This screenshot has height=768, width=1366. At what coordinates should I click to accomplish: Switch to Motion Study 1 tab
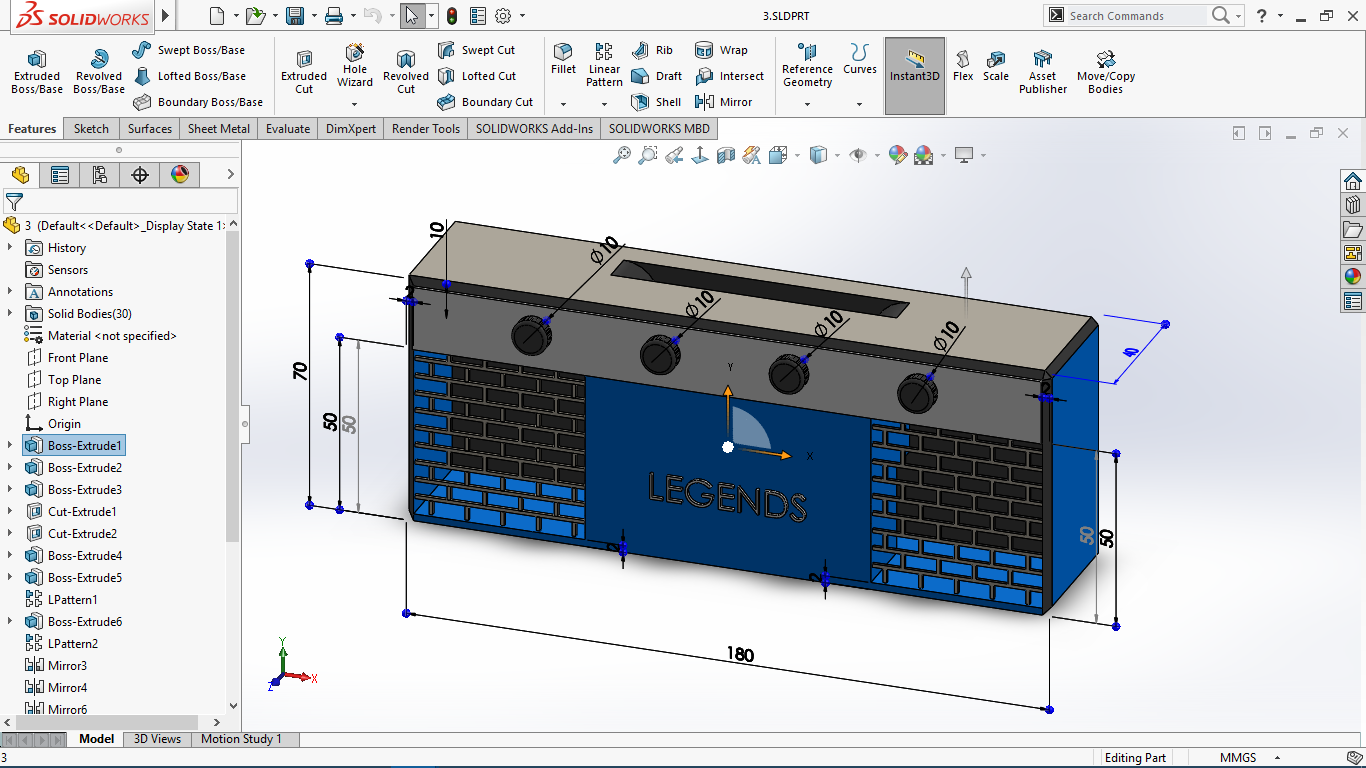pos(241,739)
